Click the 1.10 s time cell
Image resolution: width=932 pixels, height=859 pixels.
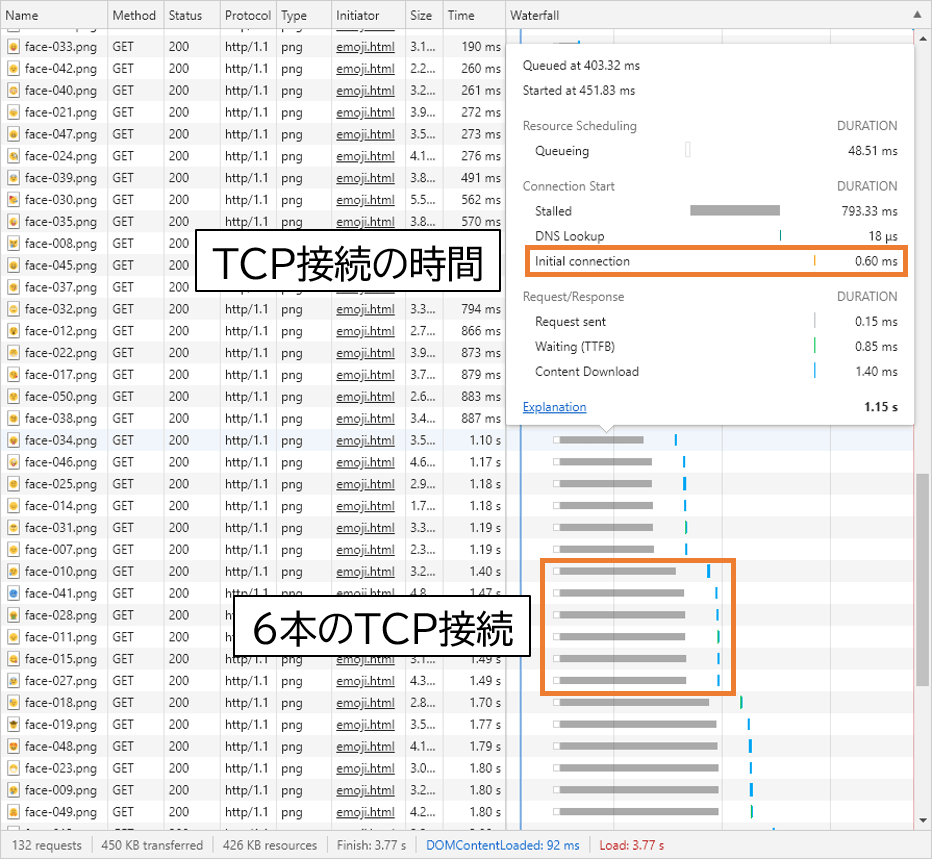pos(474,440)
